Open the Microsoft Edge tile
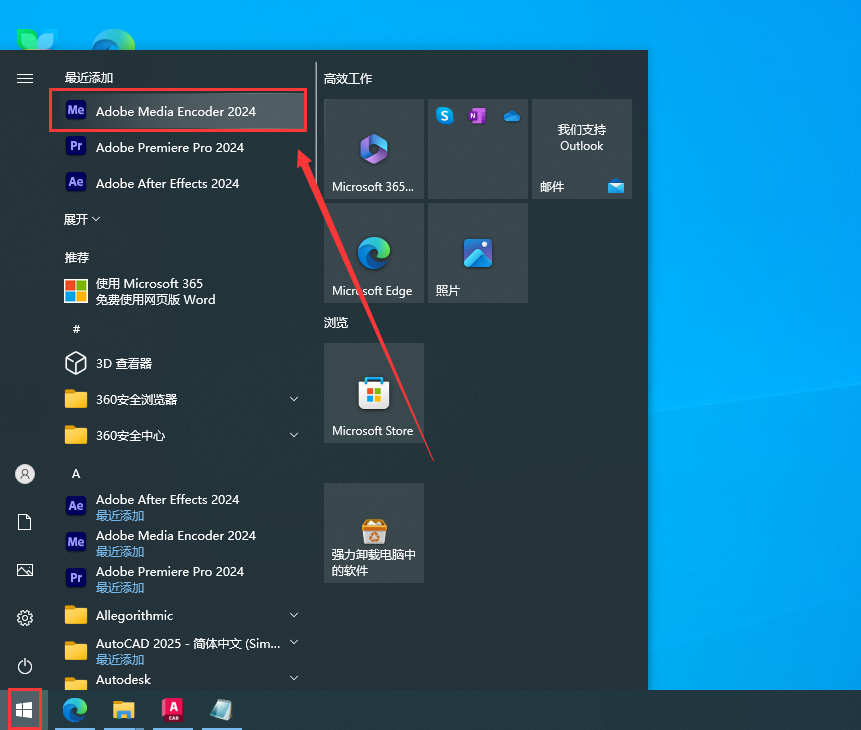 [x=374, y=253]
